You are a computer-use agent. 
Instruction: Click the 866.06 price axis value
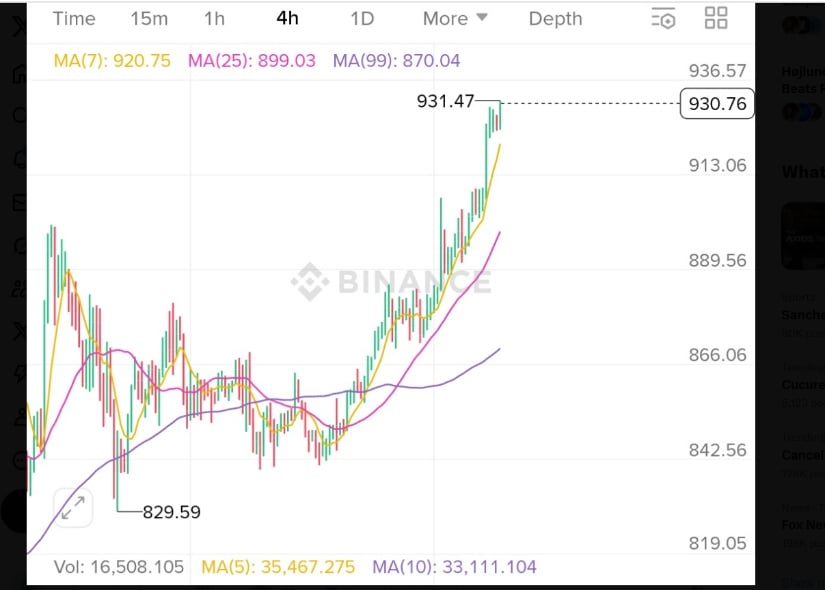pyautogui.click(x=717, y=355)
